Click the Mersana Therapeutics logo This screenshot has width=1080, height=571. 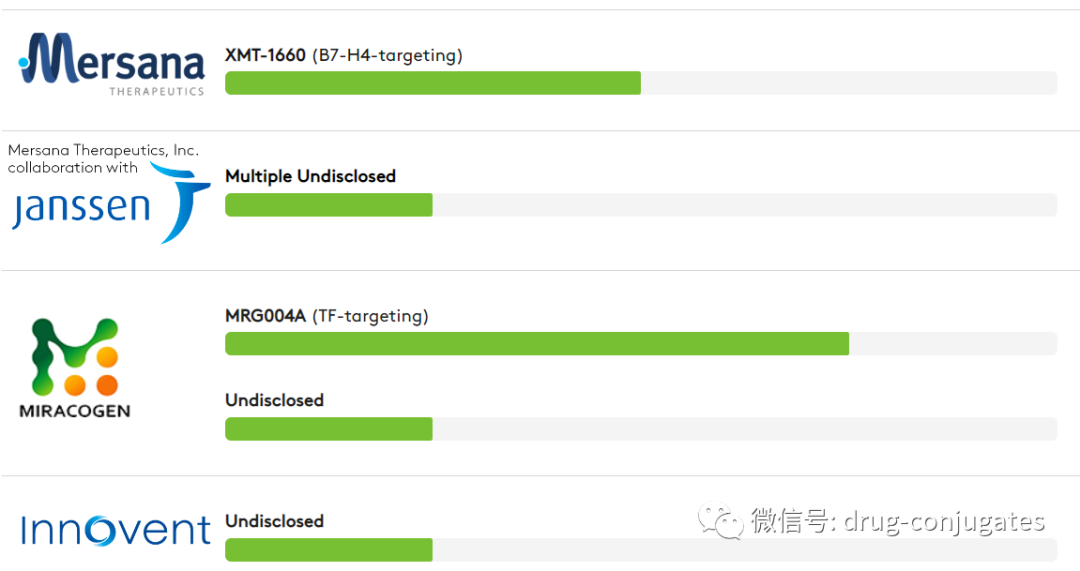(x=112, y=65)
